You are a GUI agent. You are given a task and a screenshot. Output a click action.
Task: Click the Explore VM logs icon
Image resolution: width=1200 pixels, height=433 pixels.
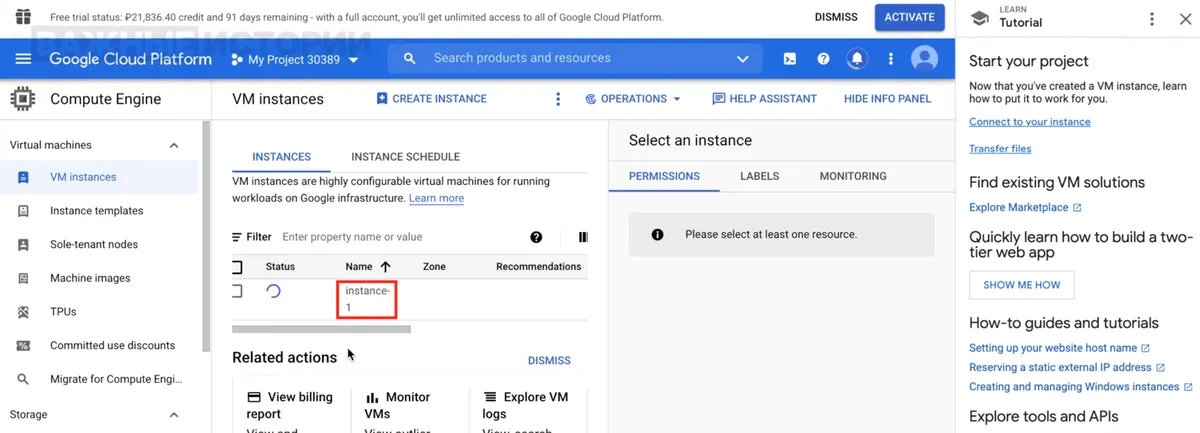tap(490, 397)
